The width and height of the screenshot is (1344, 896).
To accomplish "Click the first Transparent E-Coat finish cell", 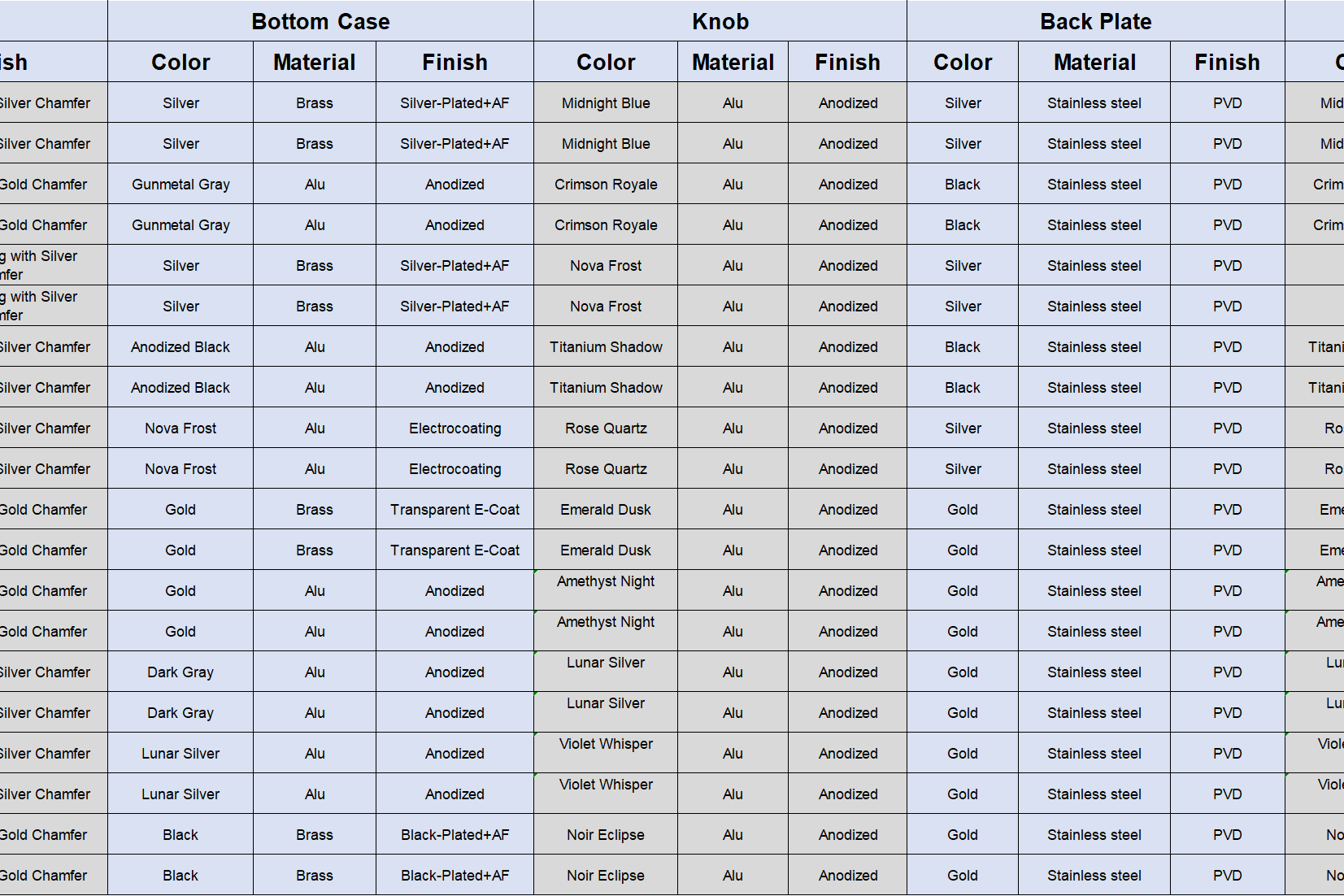I will pyautogui.click(x=455, y=510).
